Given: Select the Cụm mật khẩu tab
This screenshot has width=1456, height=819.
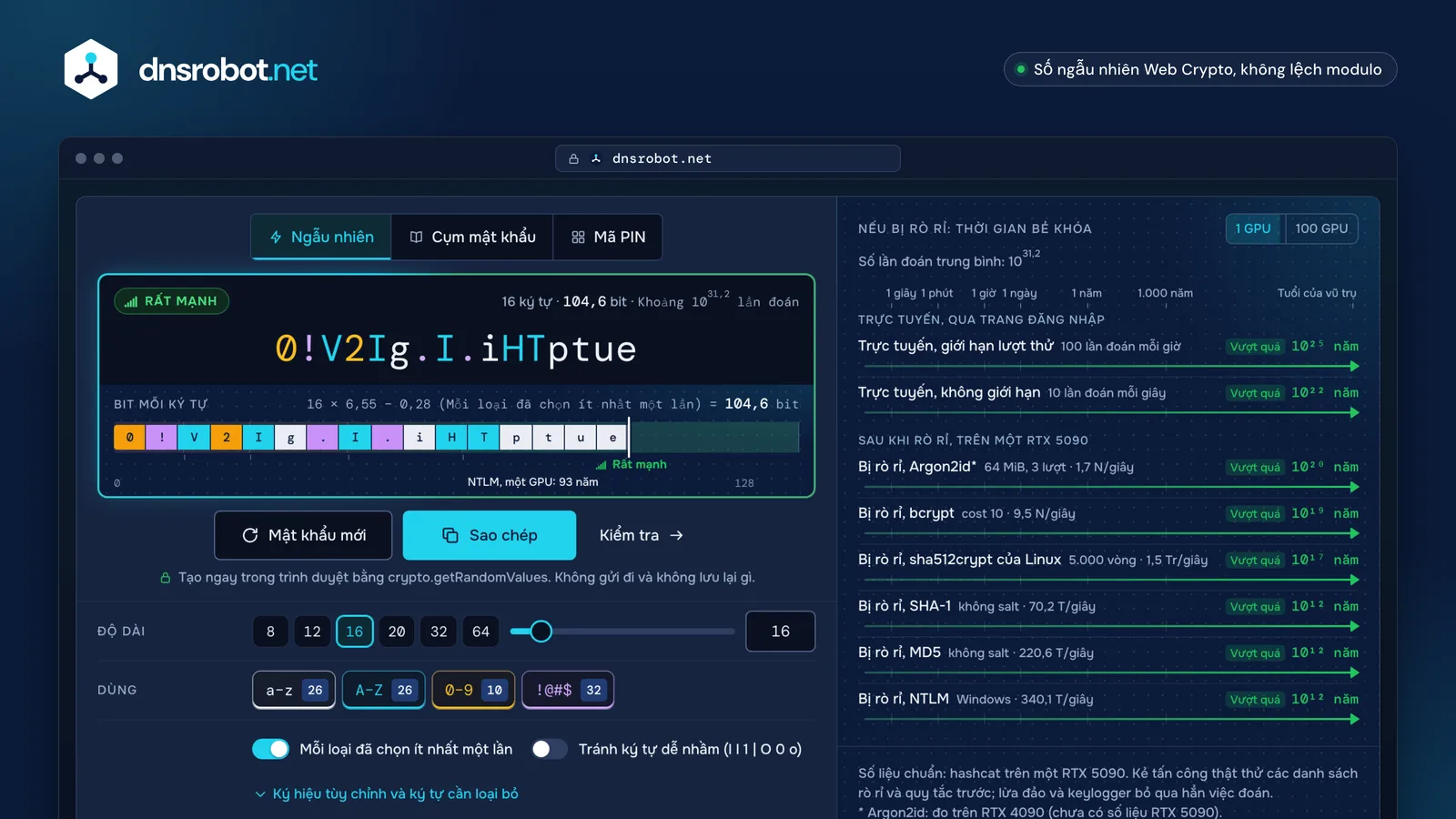Looking at the screenshot, I should (472, 238).
